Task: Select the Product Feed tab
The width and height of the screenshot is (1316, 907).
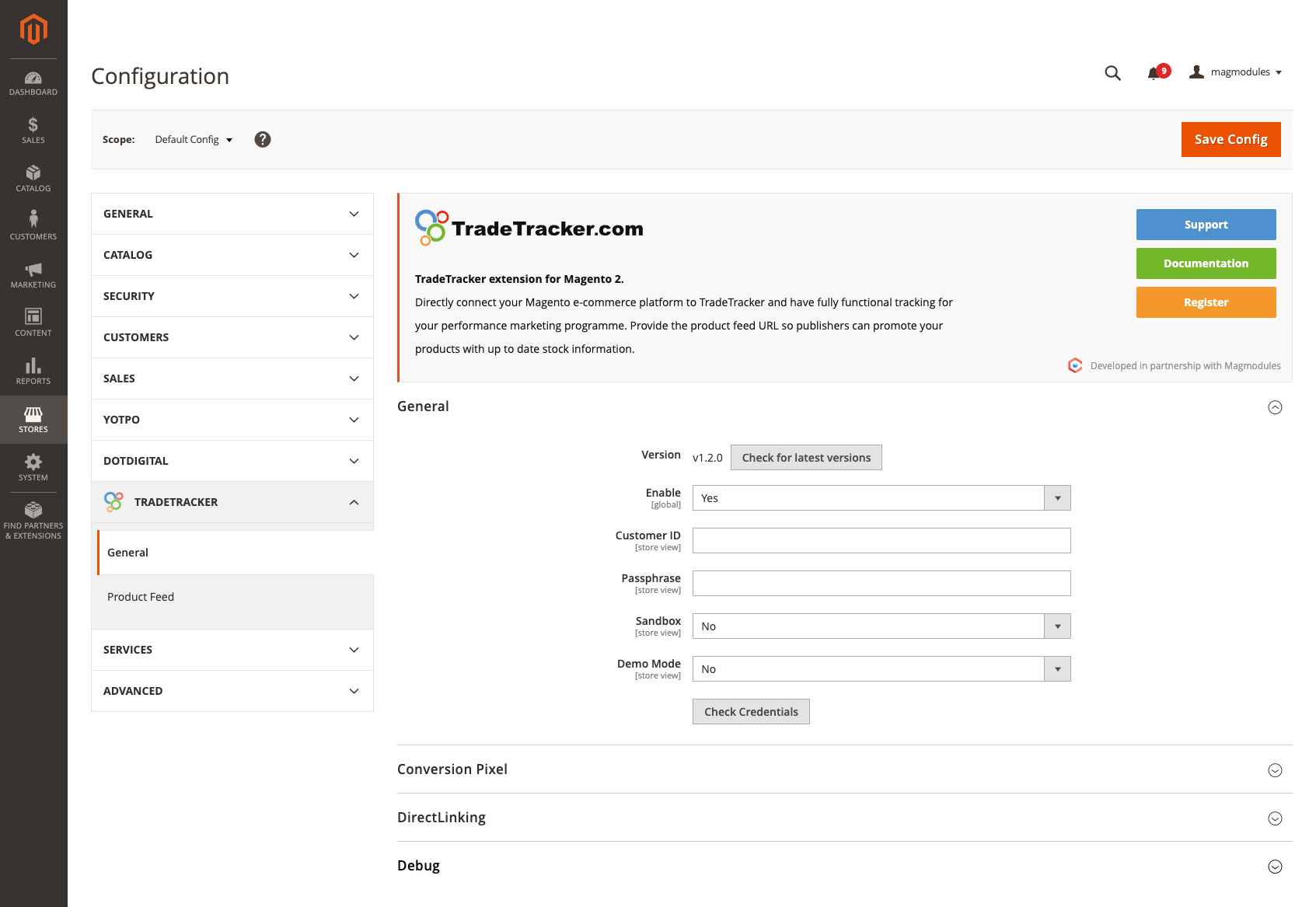Action: pos(235,597)
